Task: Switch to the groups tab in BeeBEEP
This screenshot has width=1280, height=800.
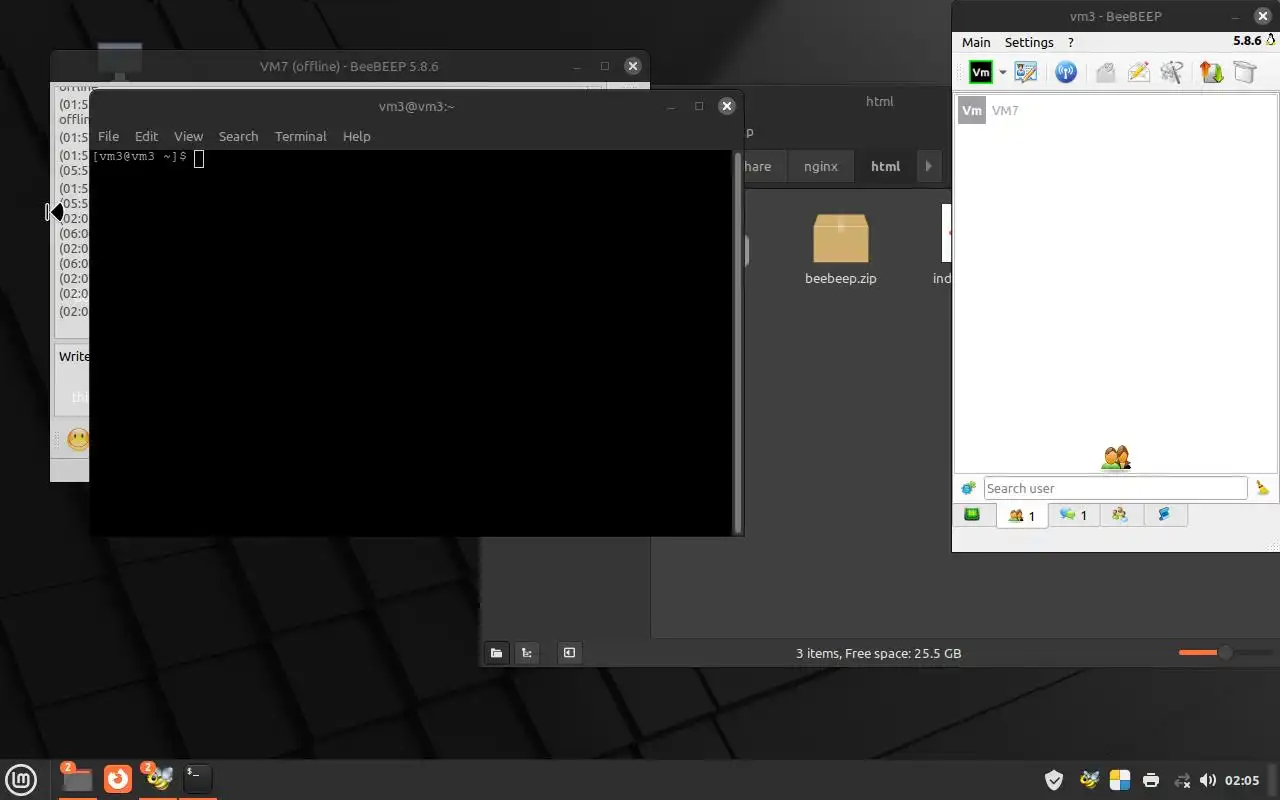Action: click(1120, 515)
